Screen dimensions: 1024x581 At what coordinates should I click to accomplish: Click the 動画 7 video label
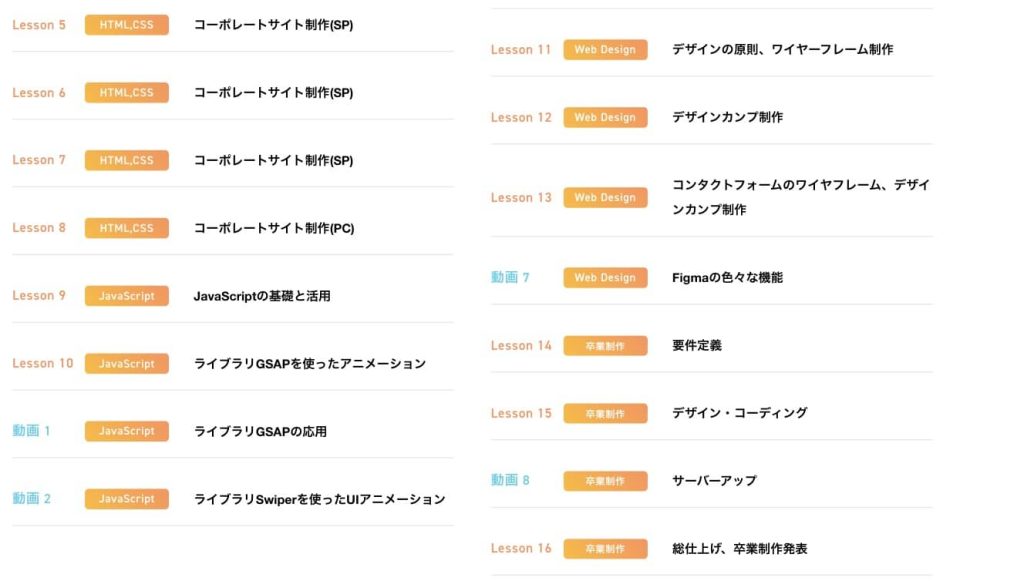pyautogui.click(x=510, y=277)
